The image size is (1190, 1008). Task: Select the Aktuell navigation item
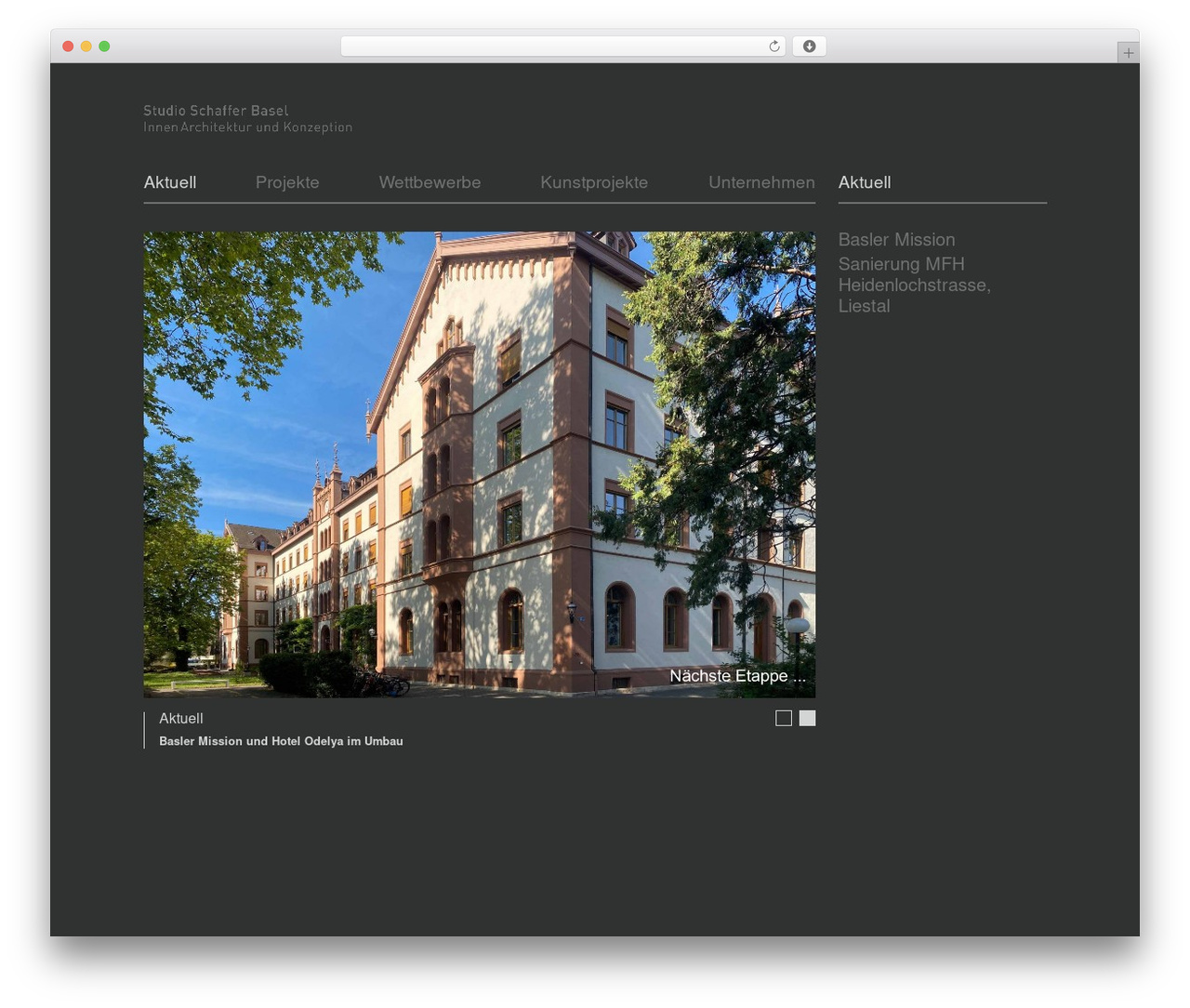(x=170, y=182)
